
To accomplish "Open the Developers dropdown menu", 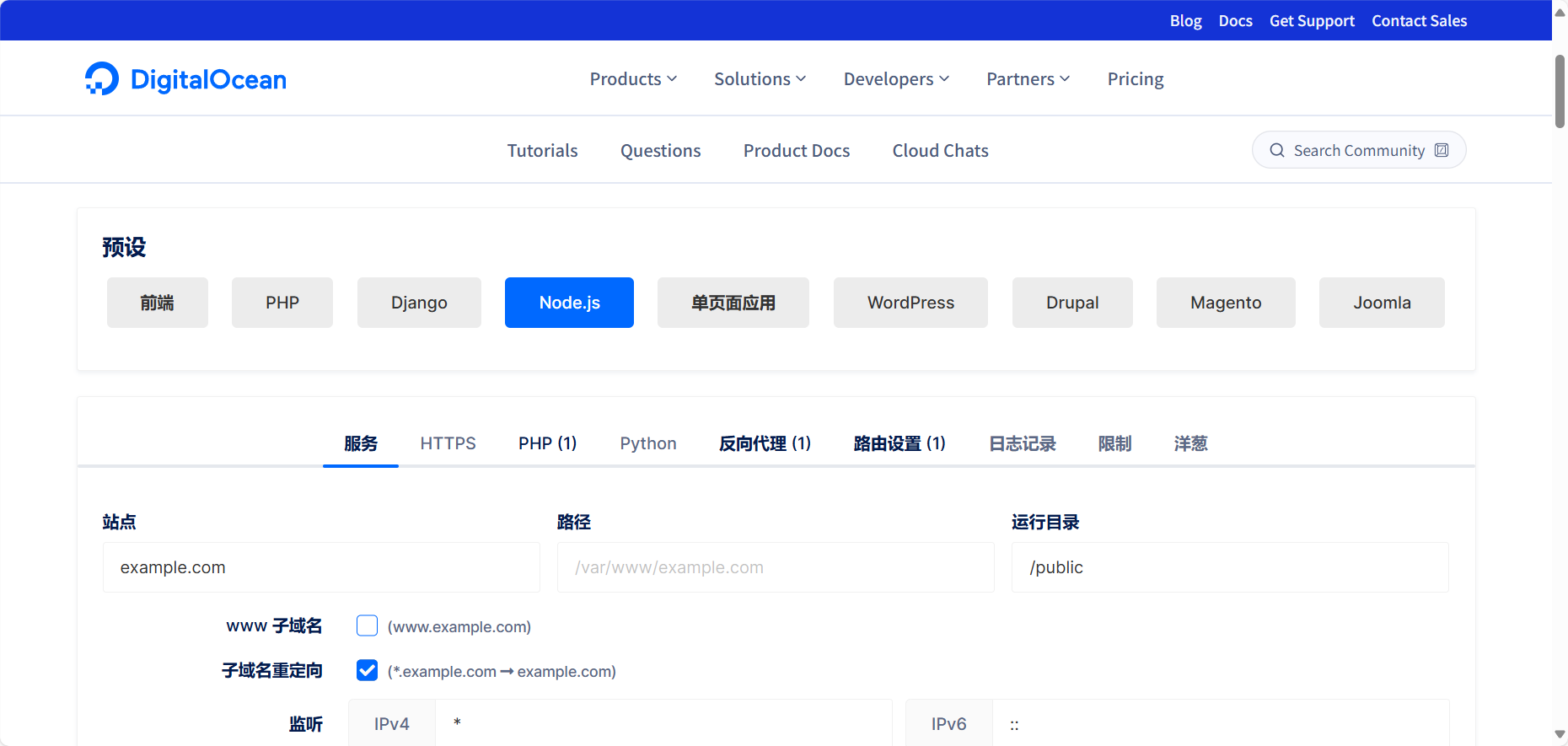I will pos(896,79).
